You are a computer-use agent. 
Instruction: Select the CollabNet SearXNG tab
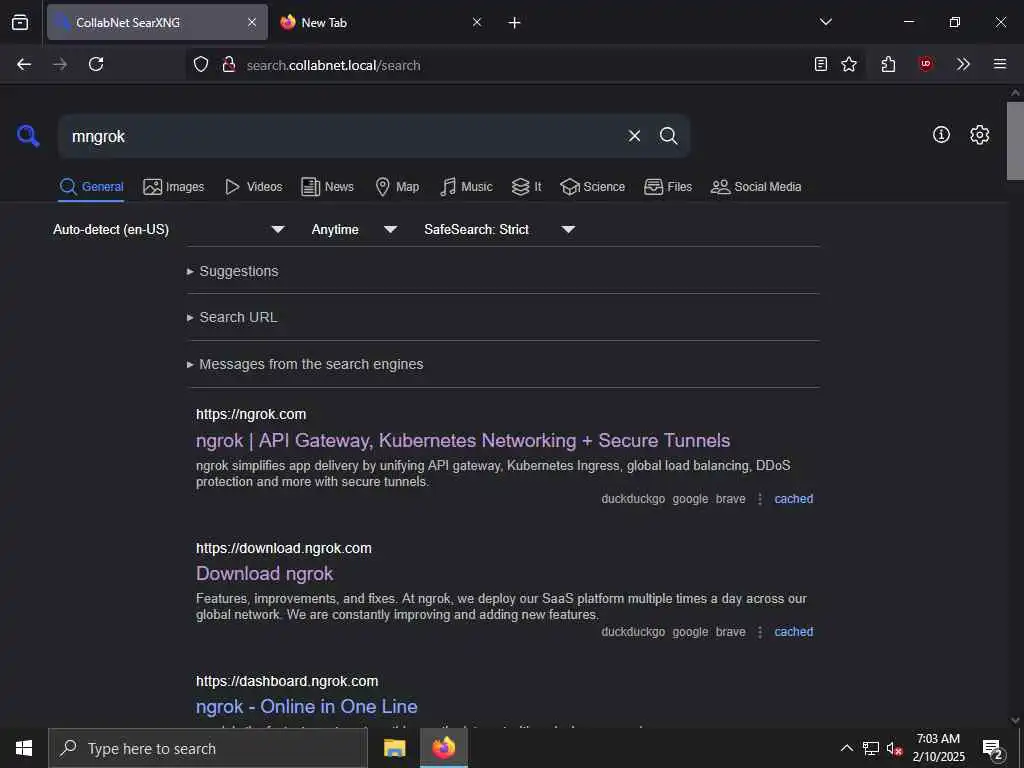pyautogui.click(x=157, y=22)
